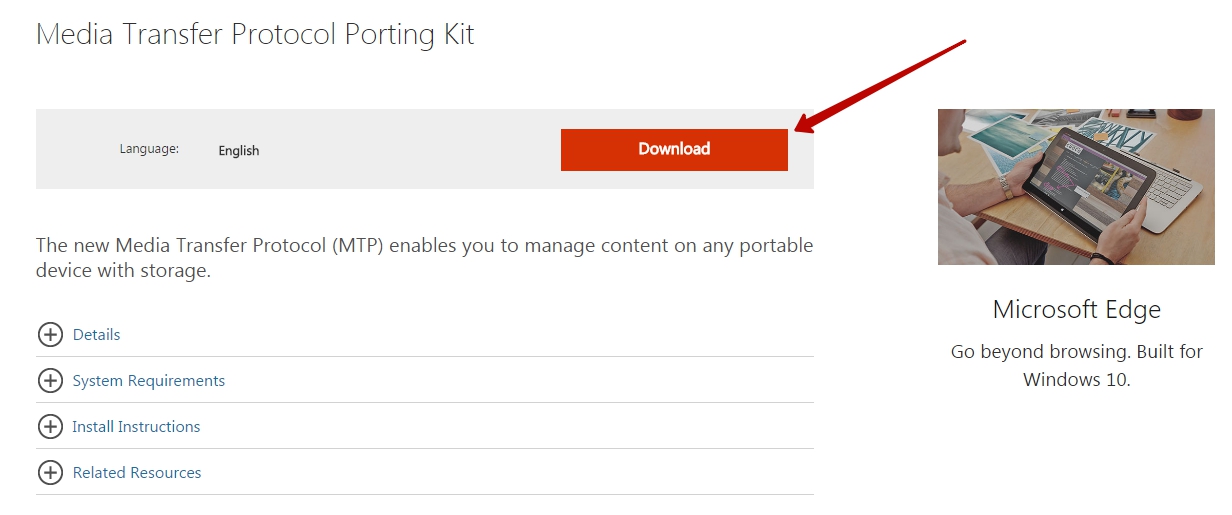Show Install Instructions via its text label
The image size is (1232, 515).
click(136, 427)
